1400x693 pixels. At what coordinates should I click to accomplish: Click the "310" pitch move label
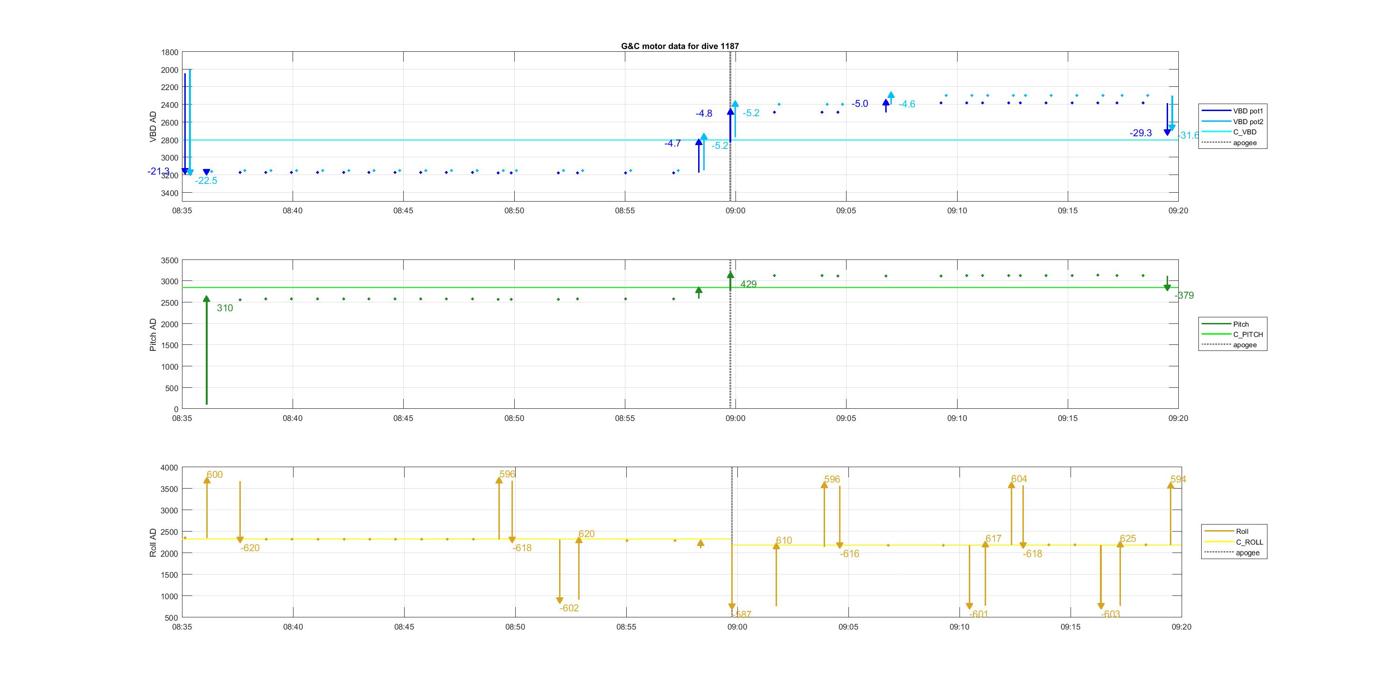(x=225, y=308)
